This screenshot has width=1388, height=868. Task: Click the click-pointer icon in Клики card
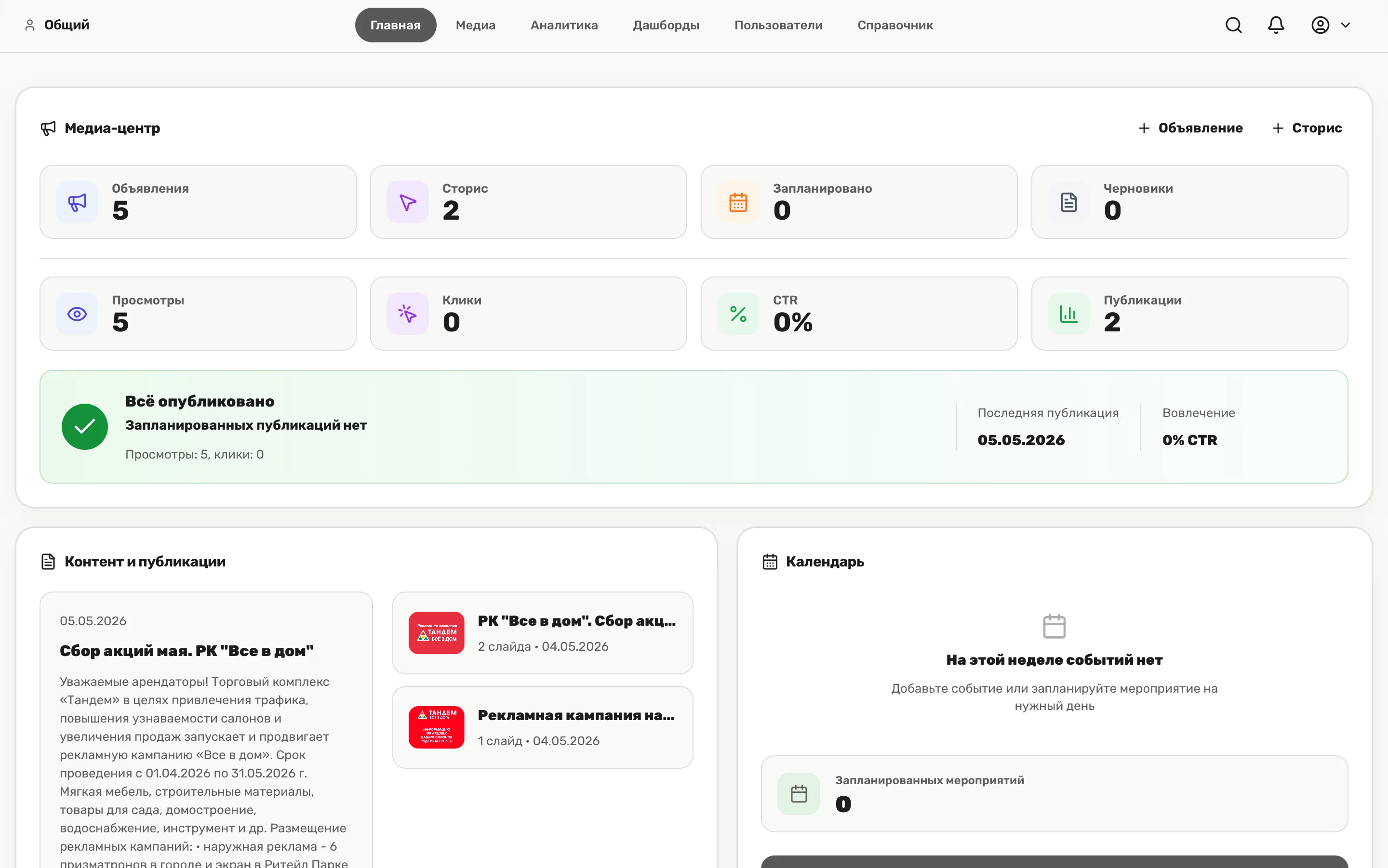click(408, 314)
